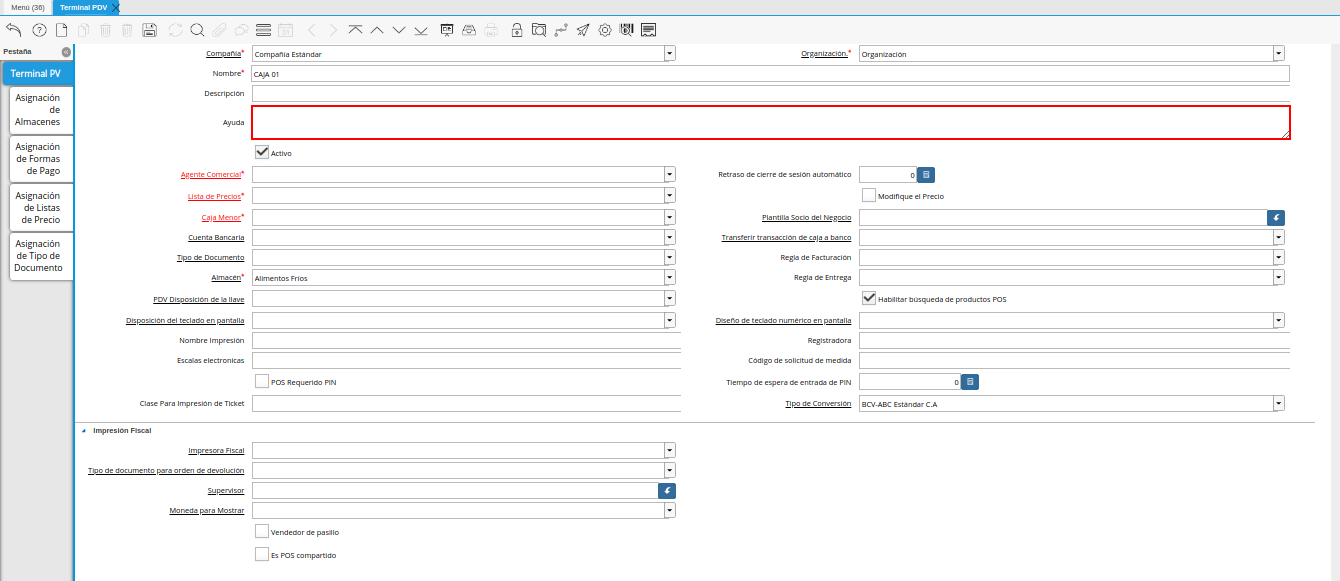1340x581 pixels.
Task: Toggle Habilitar búsqueda de productos POS
Action: click(869, 298)
